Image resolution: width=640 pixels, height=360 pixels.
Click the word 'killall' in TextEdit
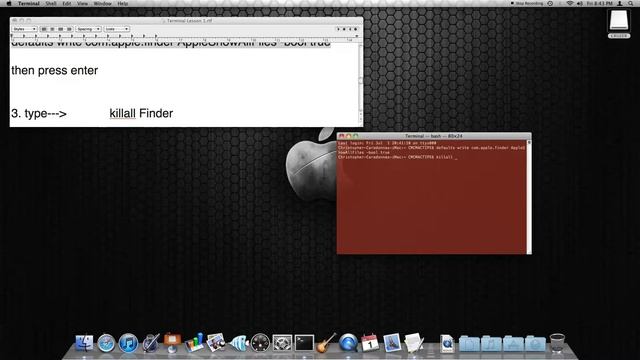(x=122, y=113)
